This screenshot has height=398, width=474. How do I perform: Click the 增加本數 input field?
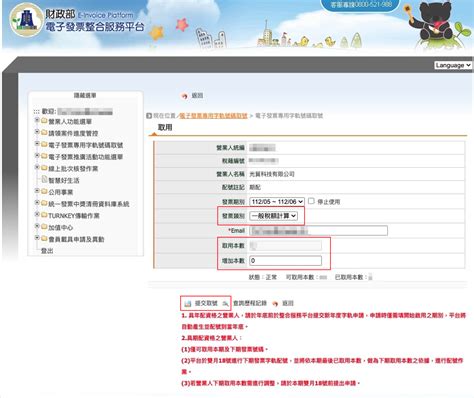pyautogui.click(x=285, y=261)
